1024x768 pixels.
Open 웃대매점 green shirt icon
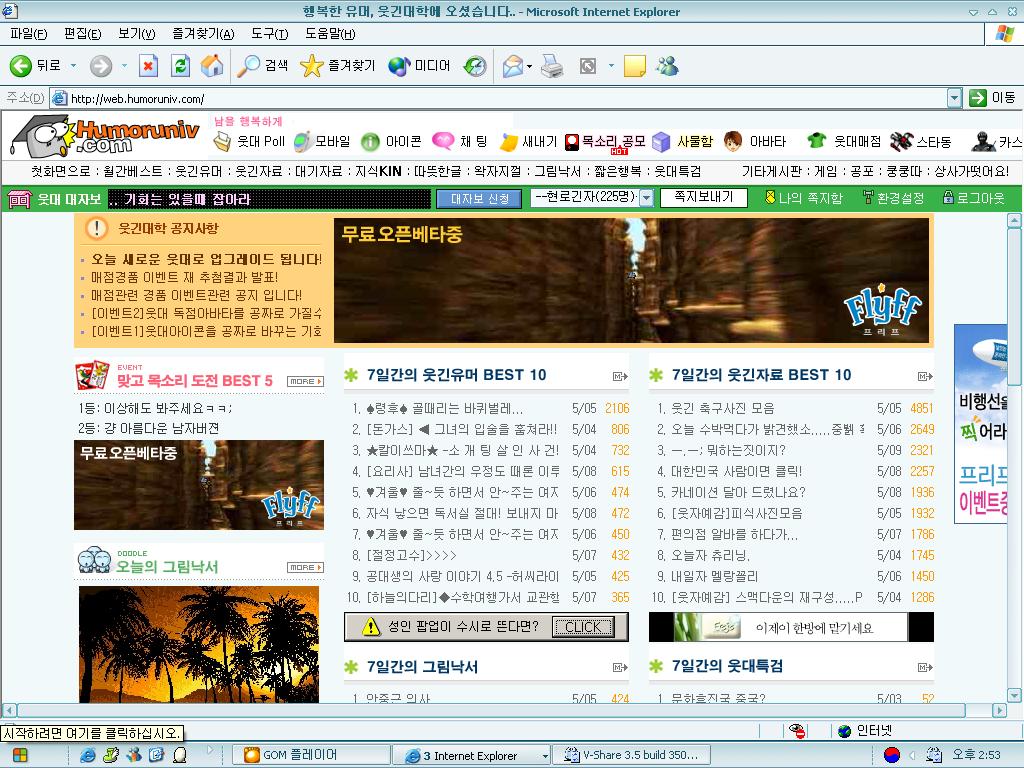coord(844,141)
